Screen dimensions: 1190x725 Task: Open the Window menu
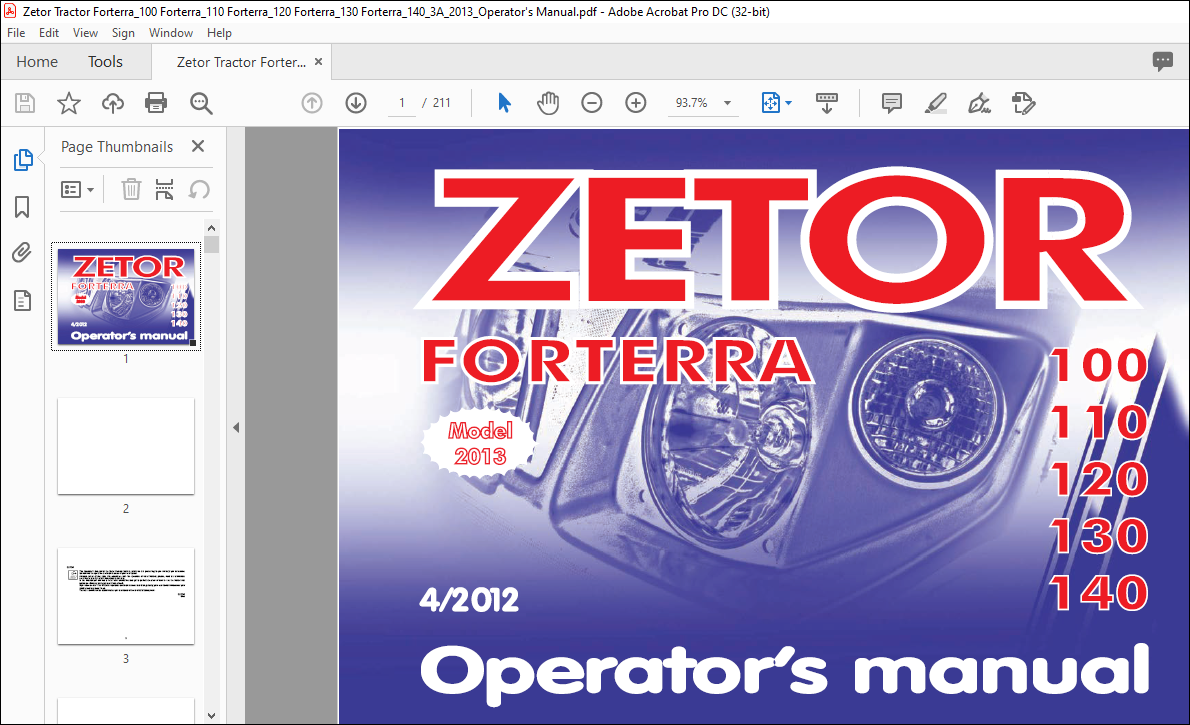point(171,33)
